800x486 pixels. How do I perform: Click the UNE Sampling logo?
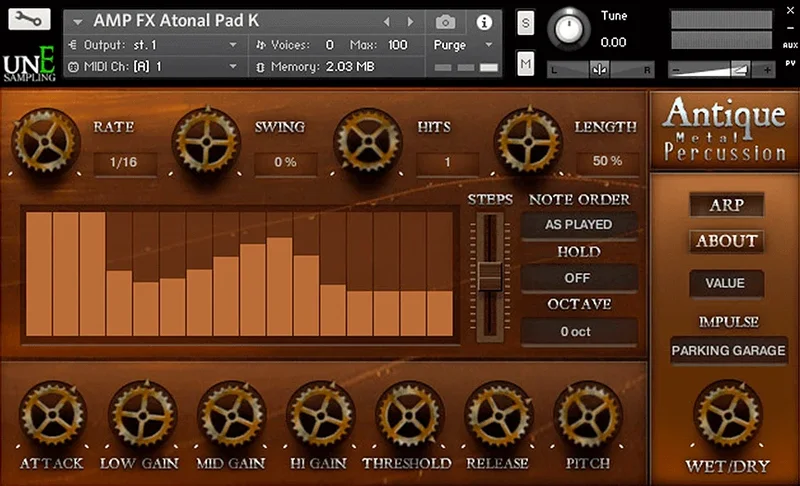point(30,65)
